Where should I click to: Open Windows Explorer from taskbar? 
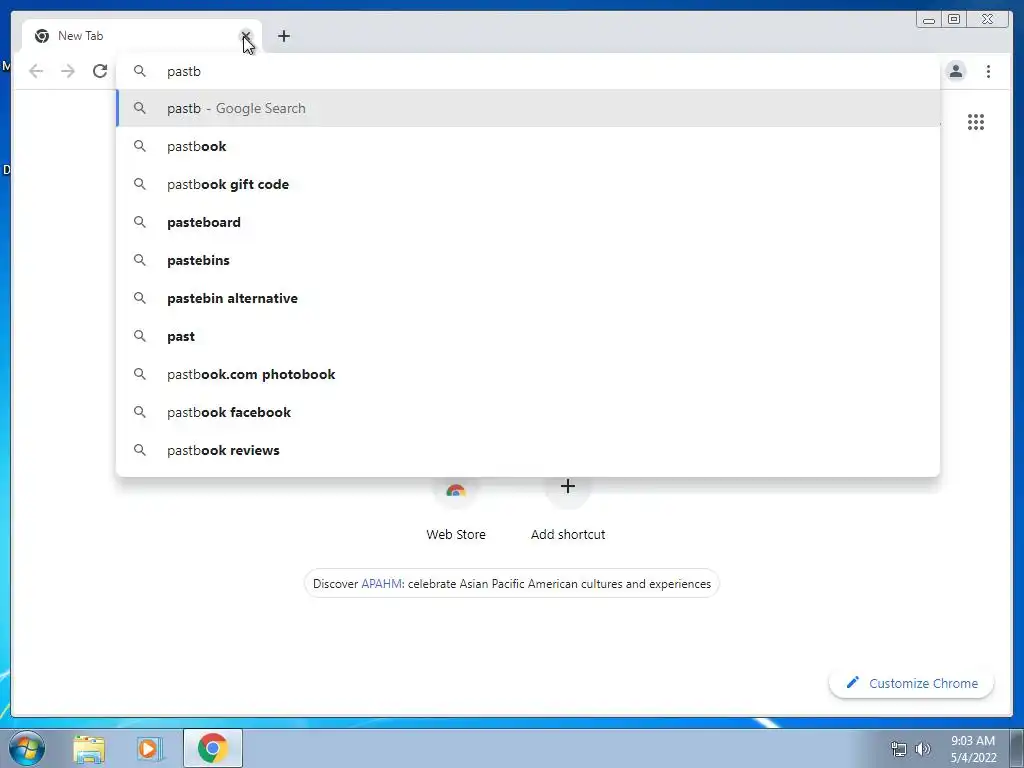(89, 749)
